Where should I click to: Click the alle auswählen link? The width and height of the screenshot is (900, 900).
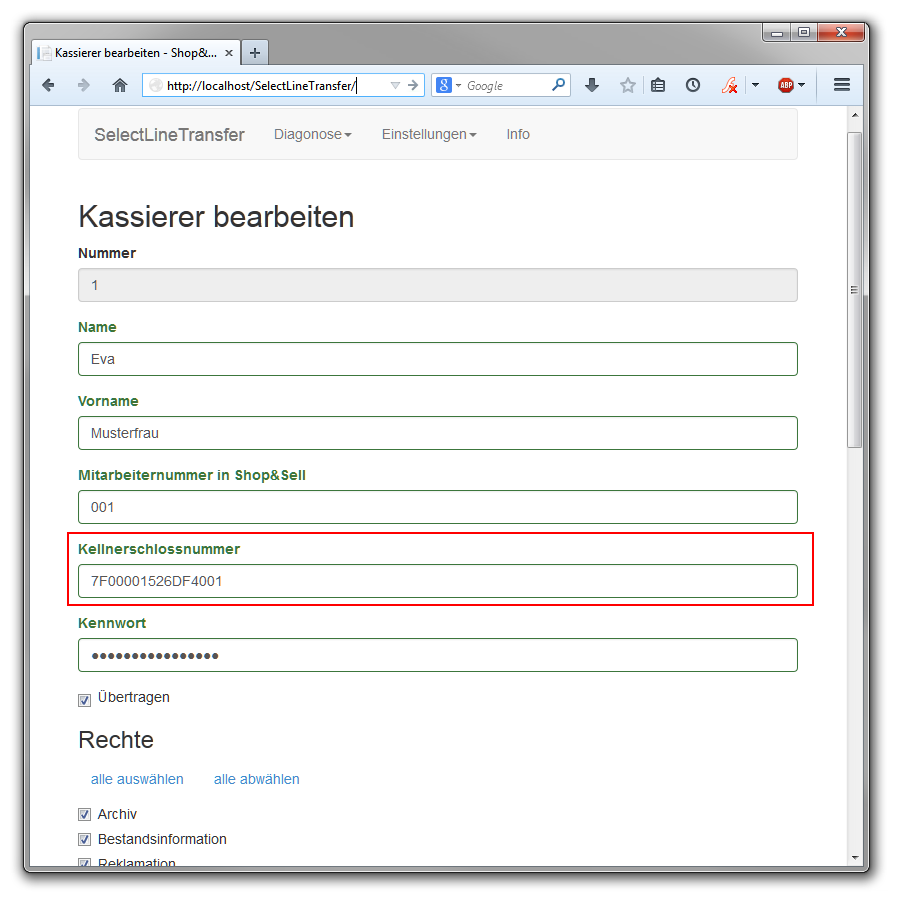(137, 779)
